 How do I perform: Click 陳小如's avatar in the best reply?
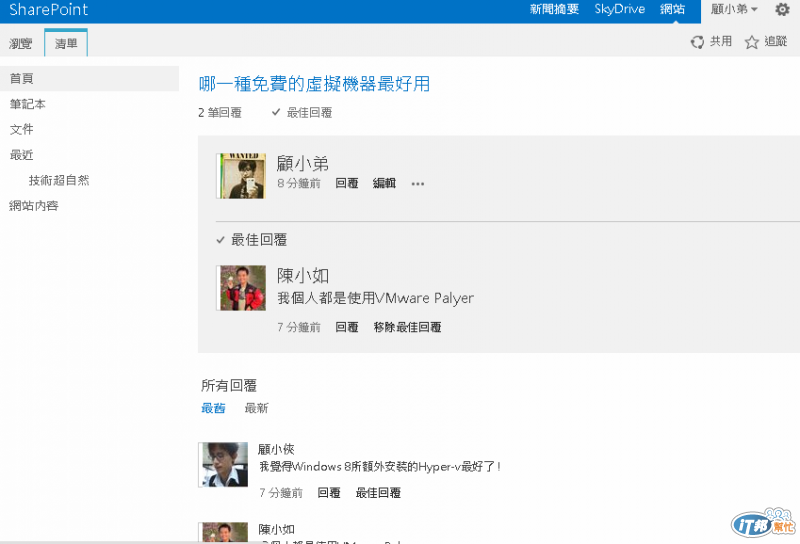pos(241,288)
